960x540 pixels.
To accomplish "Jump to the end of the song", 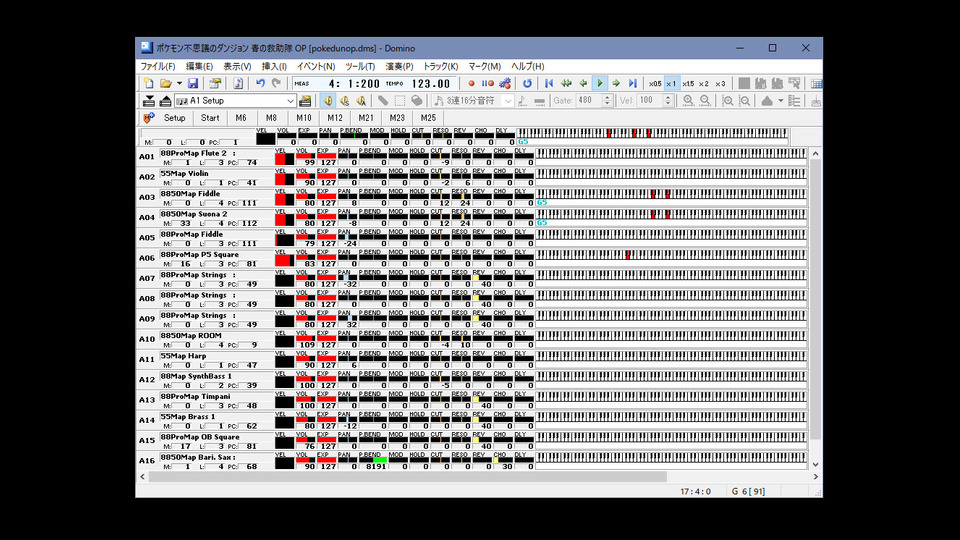I will (x=632, y=83).
